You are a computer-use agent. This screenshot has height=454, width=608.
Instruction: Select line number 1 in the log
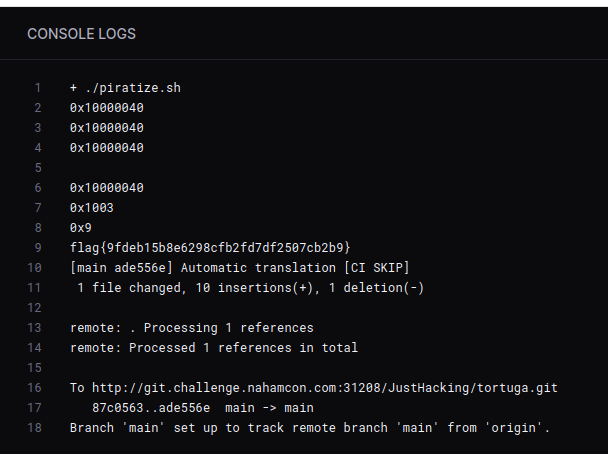(x=38, y=88)
